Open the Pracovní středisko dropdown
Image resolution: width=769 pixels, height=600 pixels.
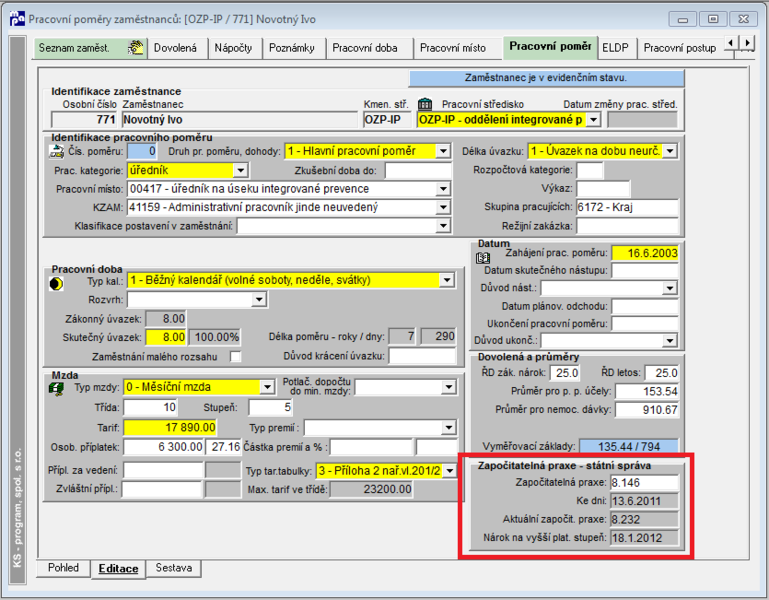[593, 120]
